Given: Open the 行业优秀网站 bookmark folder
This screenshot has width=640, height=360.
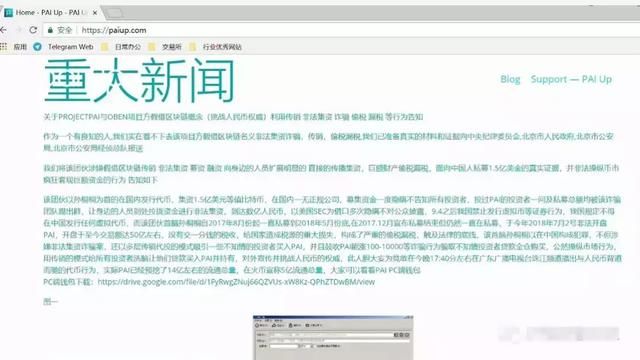Looking at the screenshot, I should coord(216,47).
